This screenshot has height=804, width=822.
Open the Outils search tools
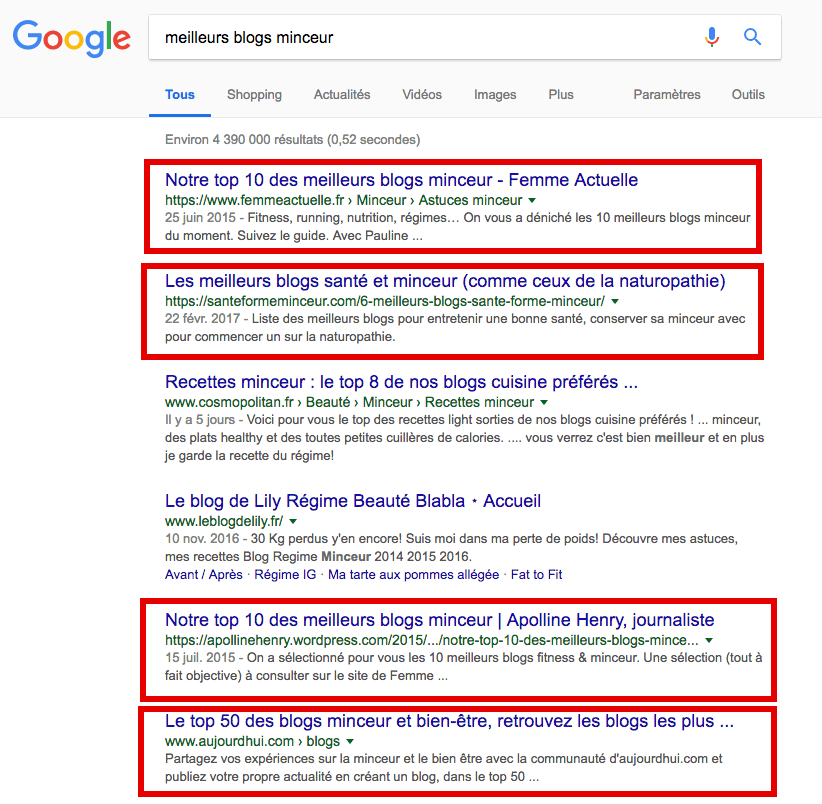748,94
